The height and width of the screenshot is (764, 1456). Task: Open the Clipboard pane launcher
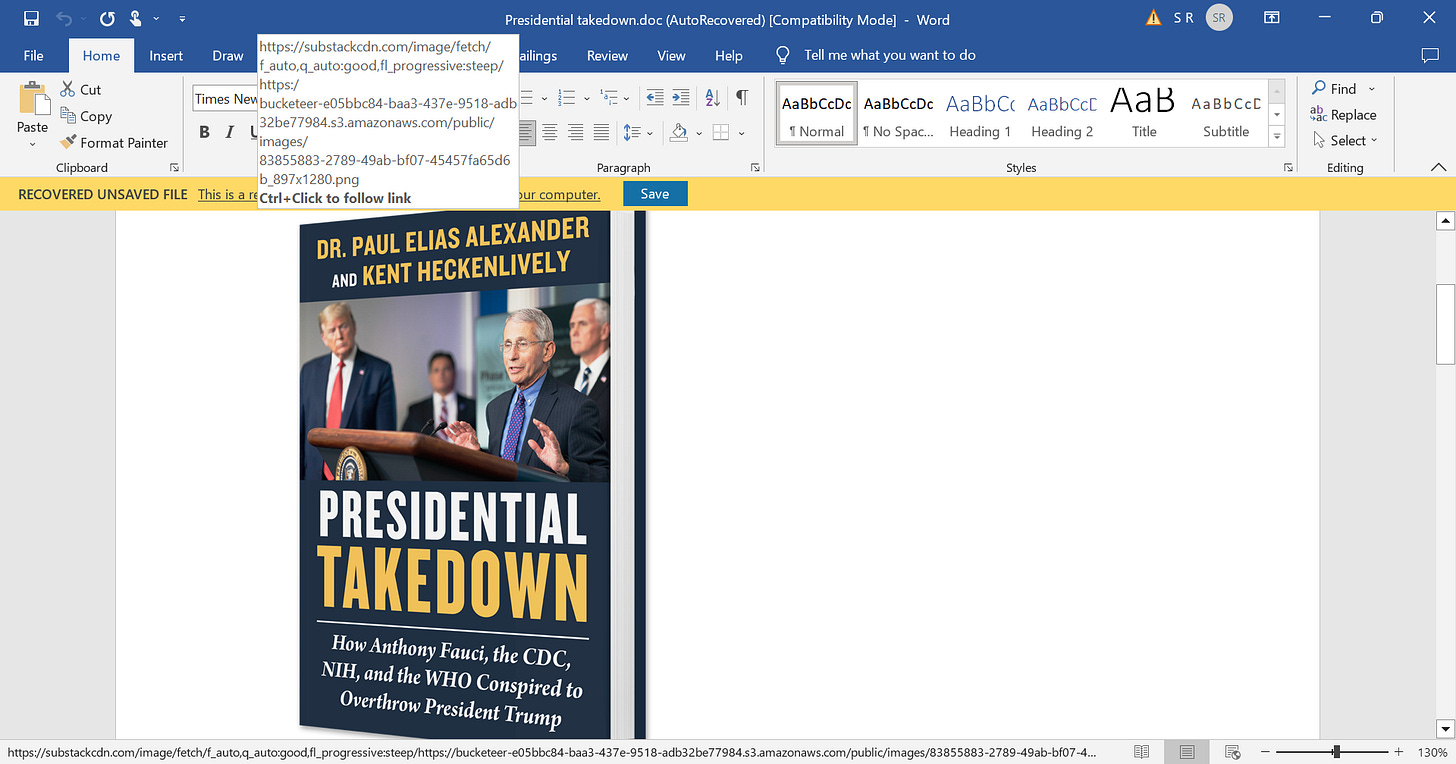tap(175, 168)
